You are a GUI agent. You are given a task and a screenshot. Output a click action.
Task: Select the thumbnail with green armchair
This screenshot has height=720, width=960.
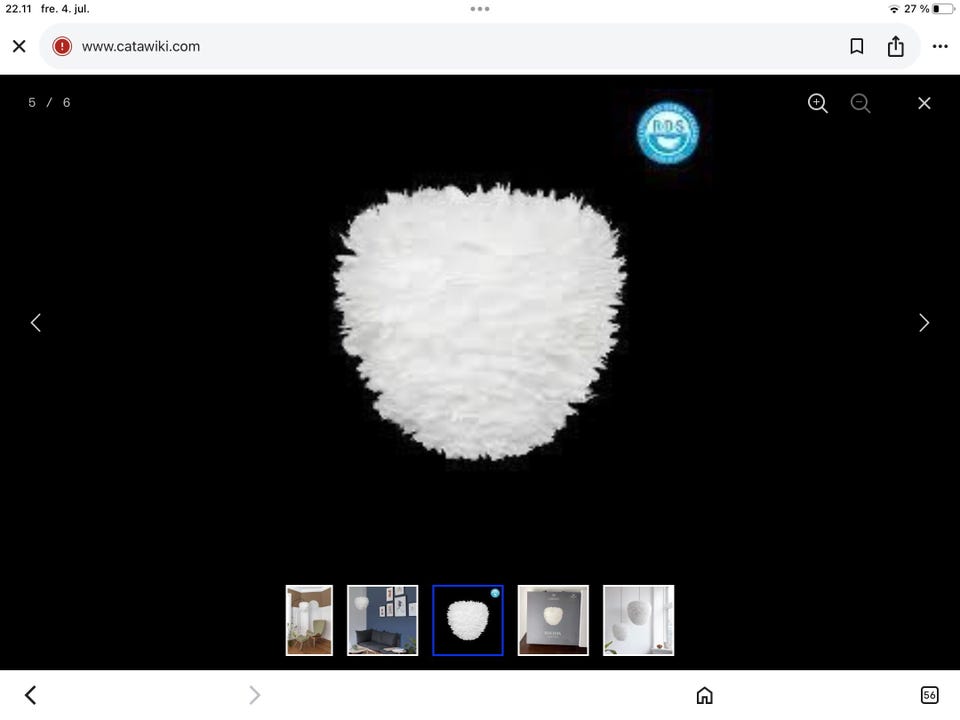tap(309, 620)
